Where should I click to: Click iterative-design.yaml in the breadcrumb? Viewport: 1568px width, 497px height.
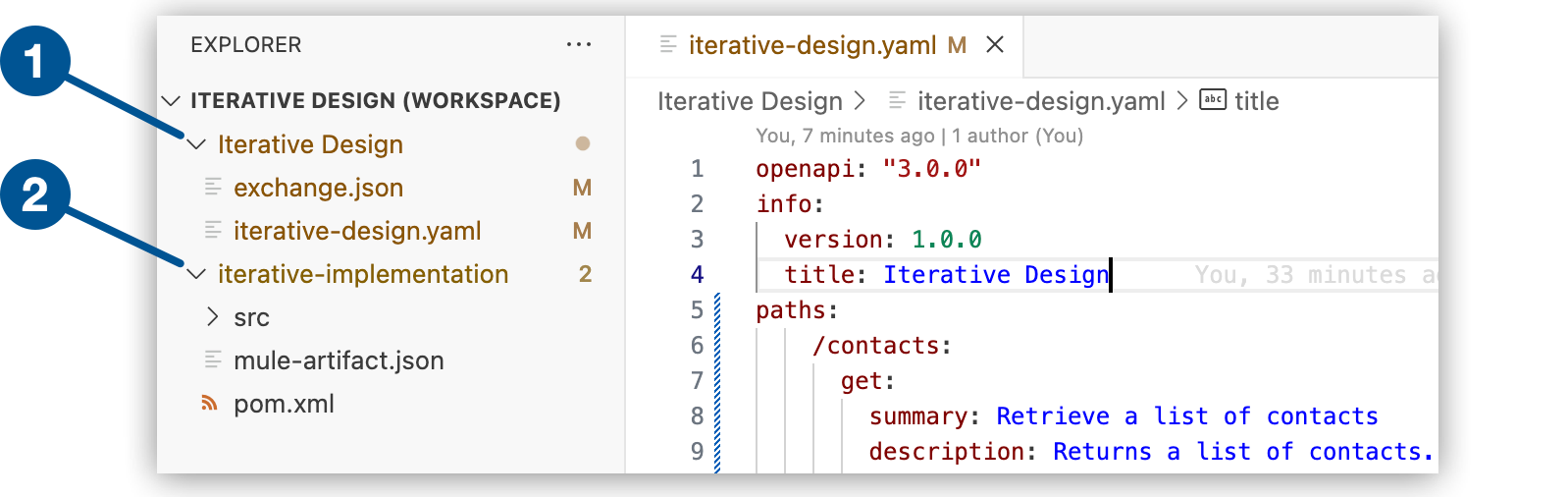1041,101
